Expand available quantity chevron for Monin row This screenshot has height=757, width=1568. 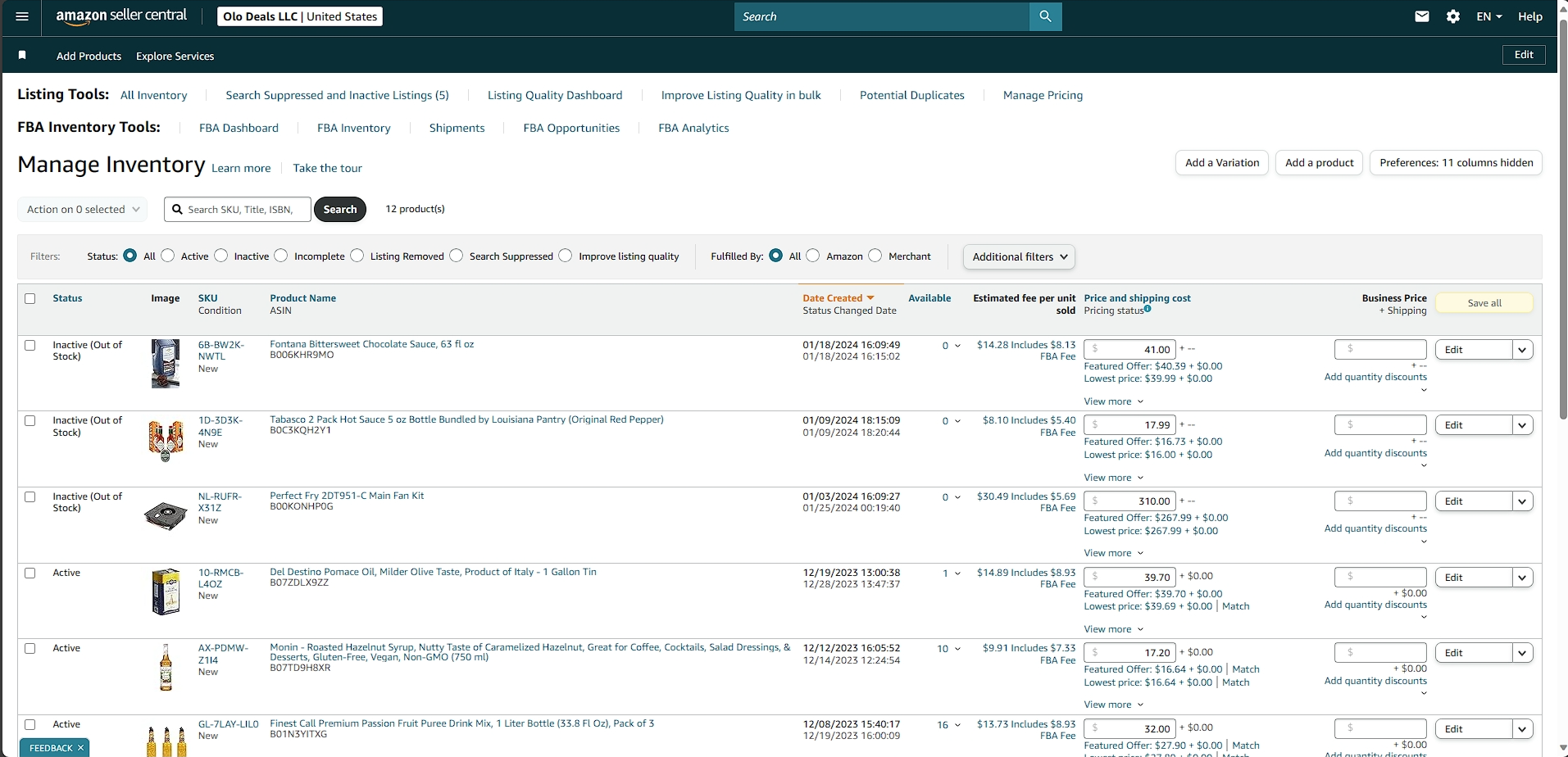tap(957, 649)
